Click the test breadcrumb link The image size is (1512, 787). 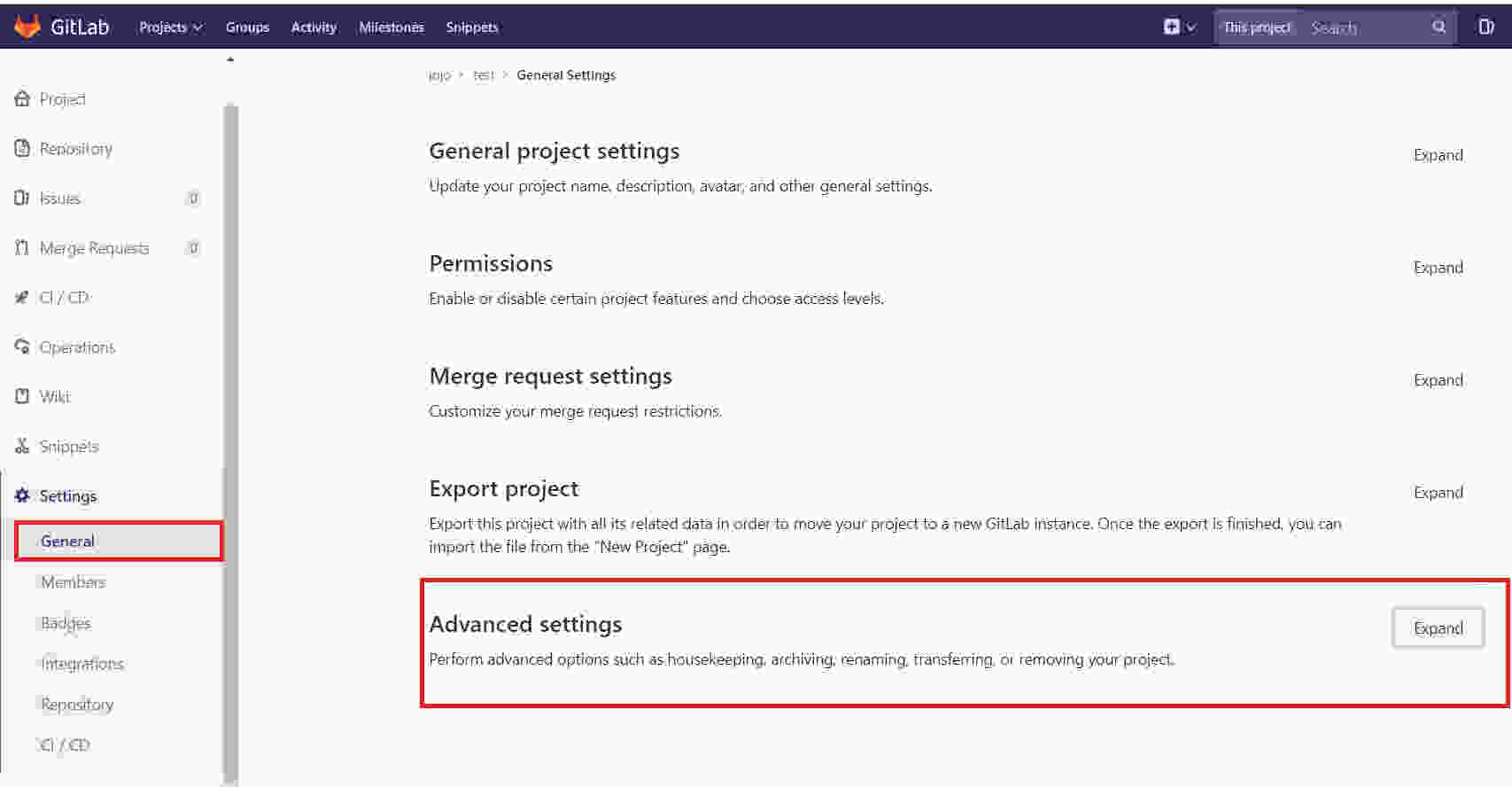(x=483, y=75)
